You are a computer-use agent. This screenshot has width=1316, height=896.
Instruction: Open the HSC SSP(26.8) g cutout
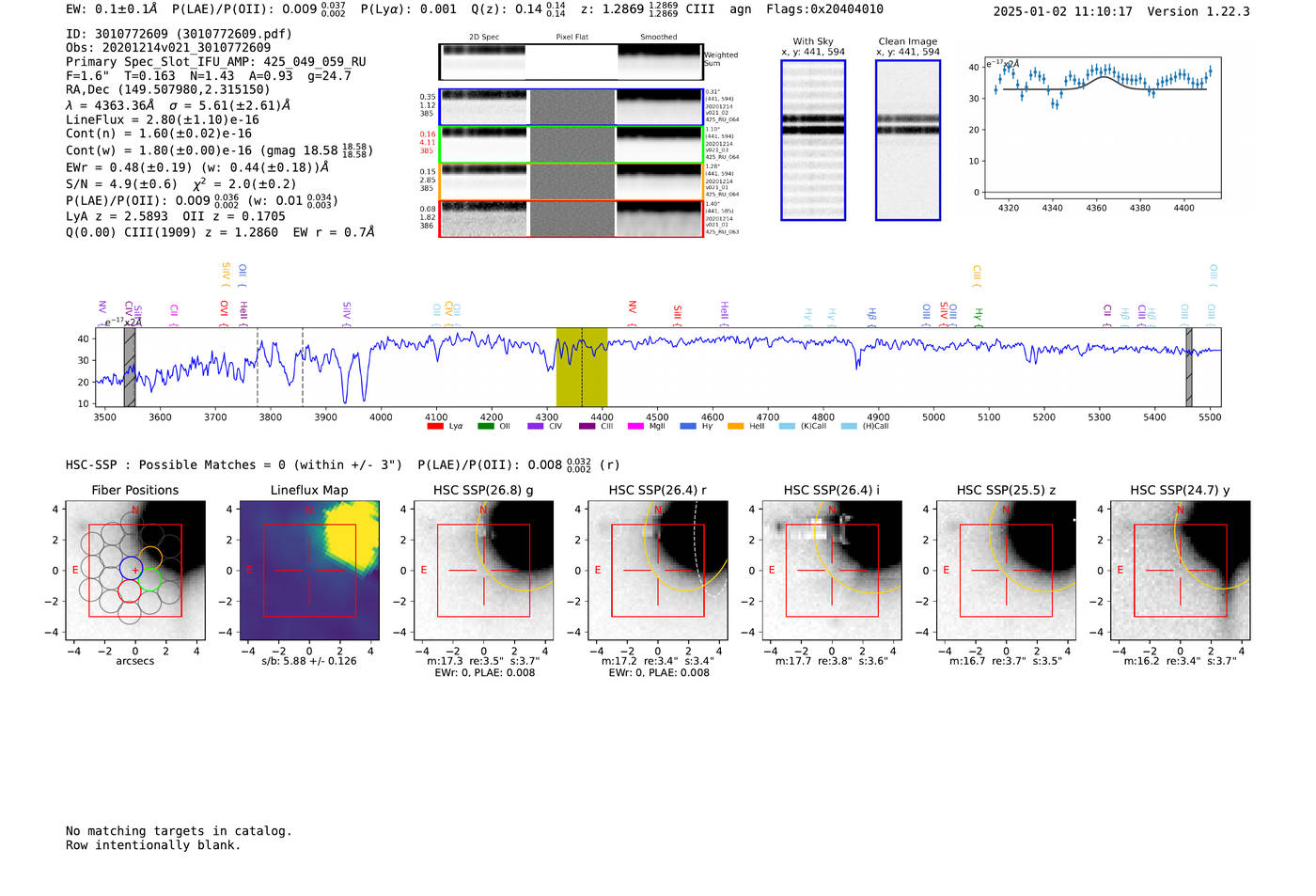coord(483,570)
